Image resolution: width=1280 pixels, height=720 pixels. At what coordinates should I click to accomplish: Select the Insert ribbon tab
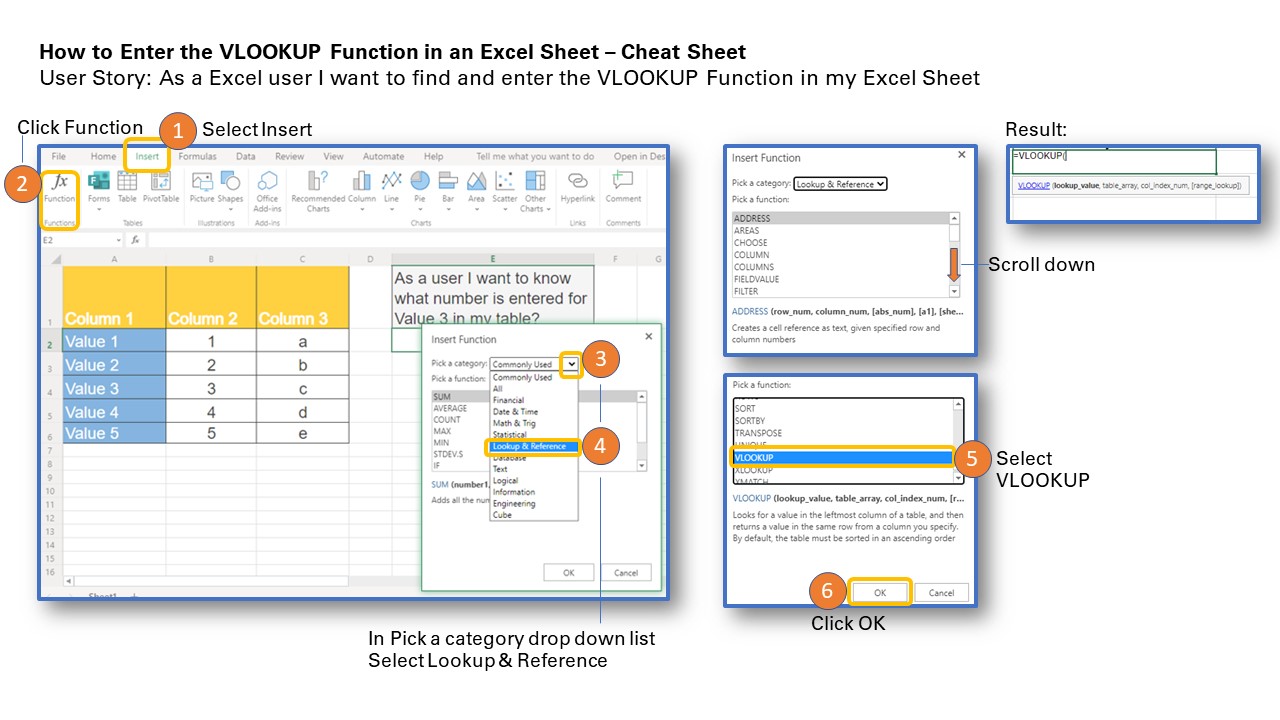(x=147, y=156)
